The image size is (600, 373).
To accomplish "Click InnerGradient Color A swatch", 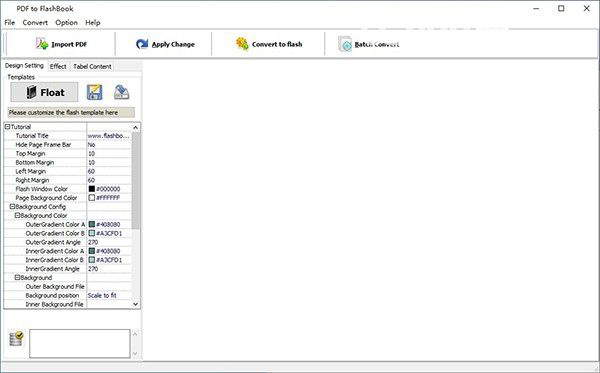I will tap(92, 251).
